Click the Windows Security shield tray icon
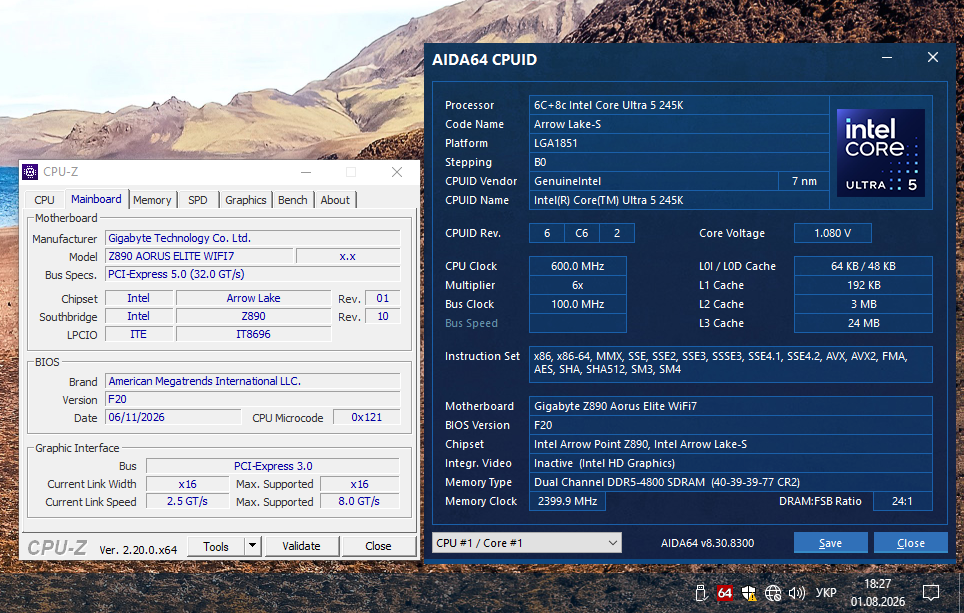Screen dimensions: 964x613 point(749,593)
